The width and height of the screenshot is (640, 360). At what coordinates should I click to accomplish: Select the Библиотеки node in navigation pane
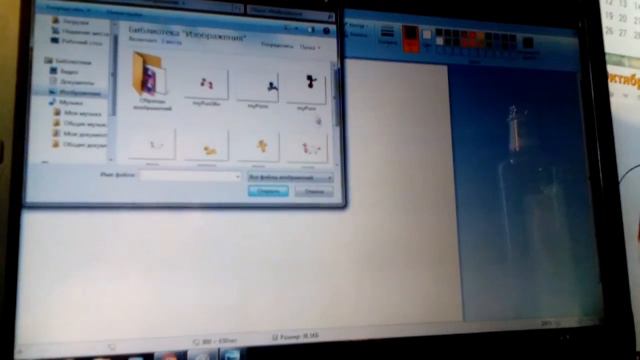tap(68, 62)
